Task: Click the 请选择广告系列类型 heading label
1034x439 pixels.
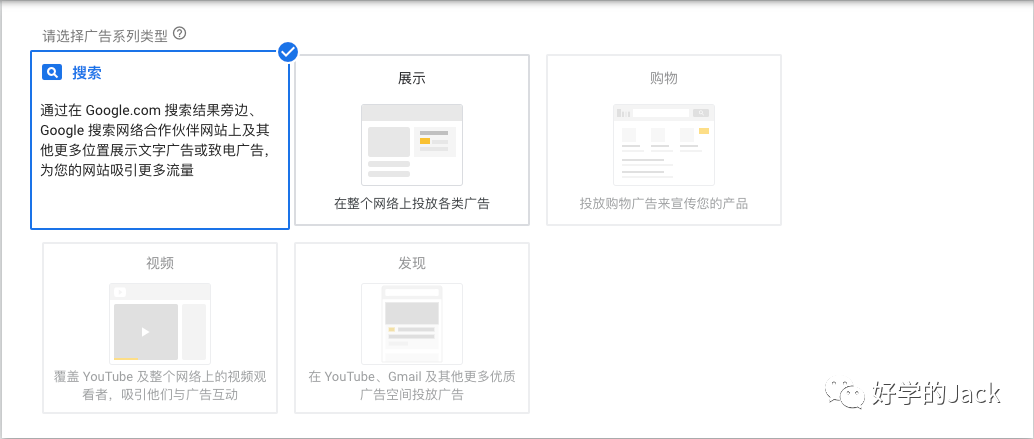Action: [105, 35]
